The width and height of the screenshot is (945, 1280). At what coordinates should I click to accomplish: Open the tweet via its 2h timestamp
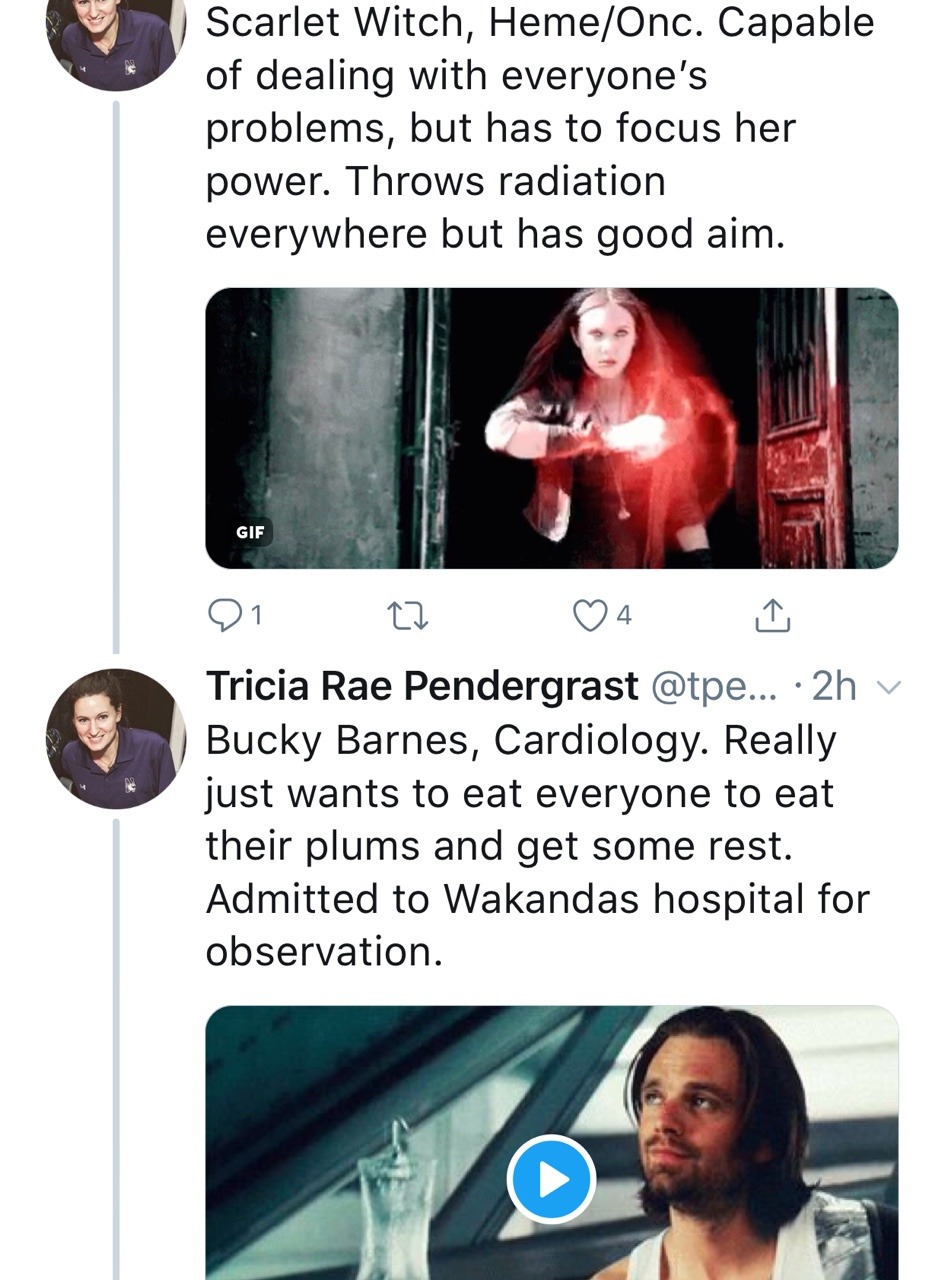pos(834,686)
